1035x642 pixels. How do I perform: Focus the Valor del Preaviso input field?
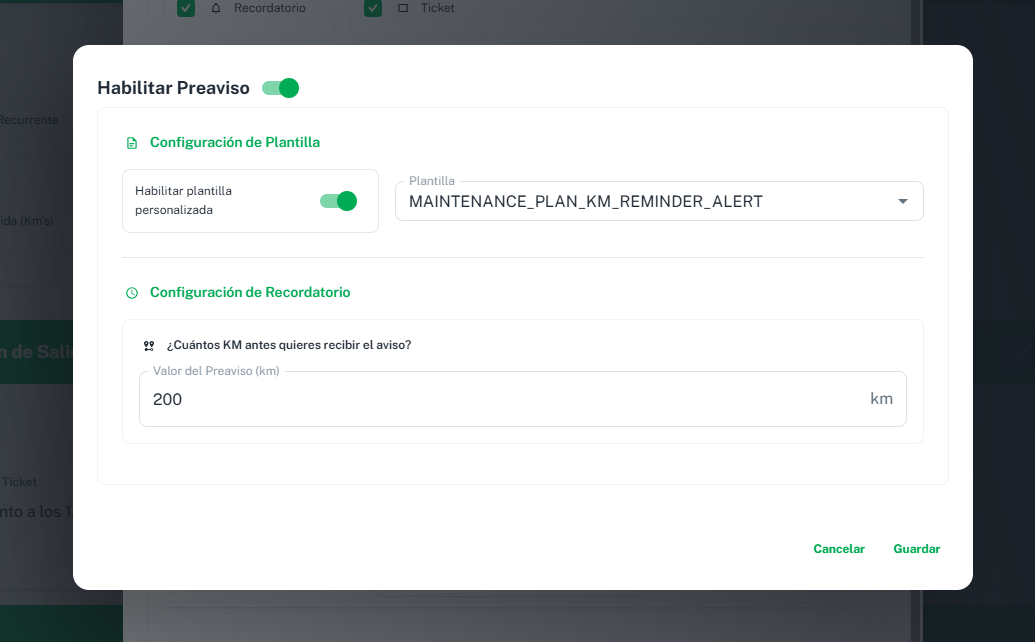[500, 399]
